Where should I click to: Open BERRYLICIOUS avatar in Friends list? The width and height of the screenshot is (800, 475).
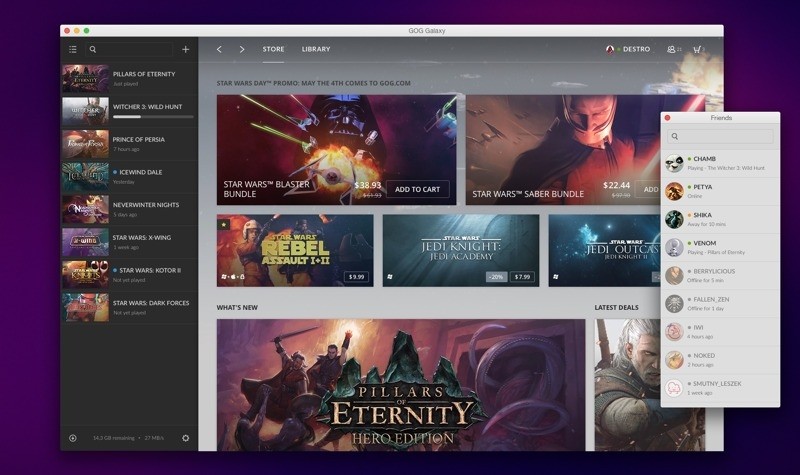674,276
